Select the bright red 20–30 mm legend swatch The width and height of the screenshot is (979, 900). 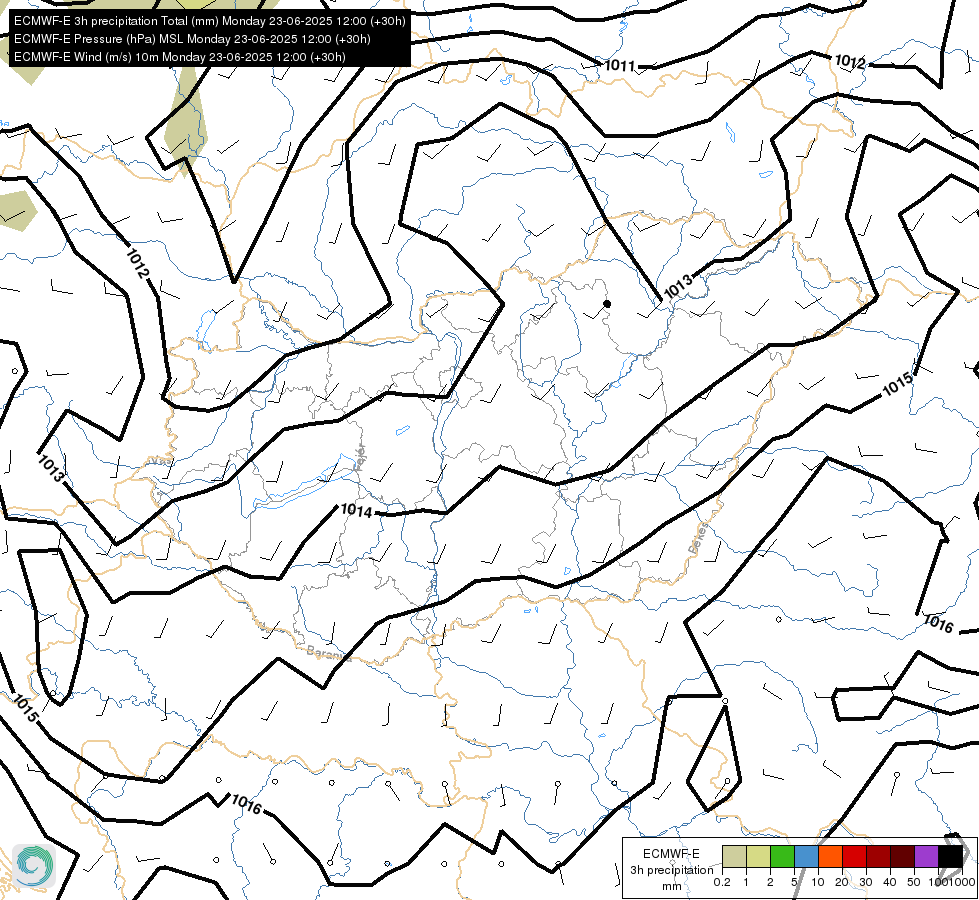(x=854, y=856)
